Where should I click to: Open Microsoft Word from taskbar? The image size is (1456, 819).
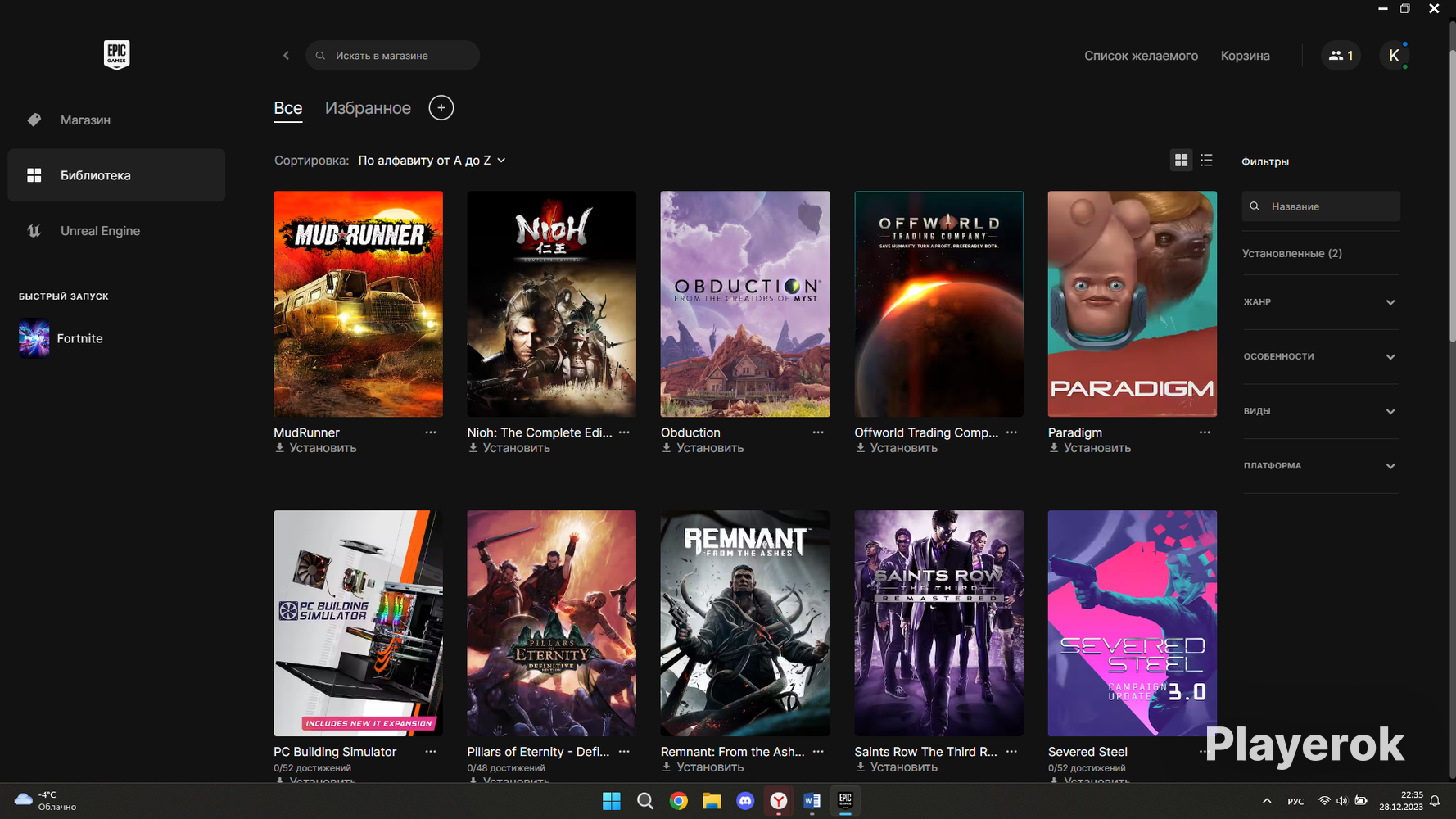click(x=812, y=801)
